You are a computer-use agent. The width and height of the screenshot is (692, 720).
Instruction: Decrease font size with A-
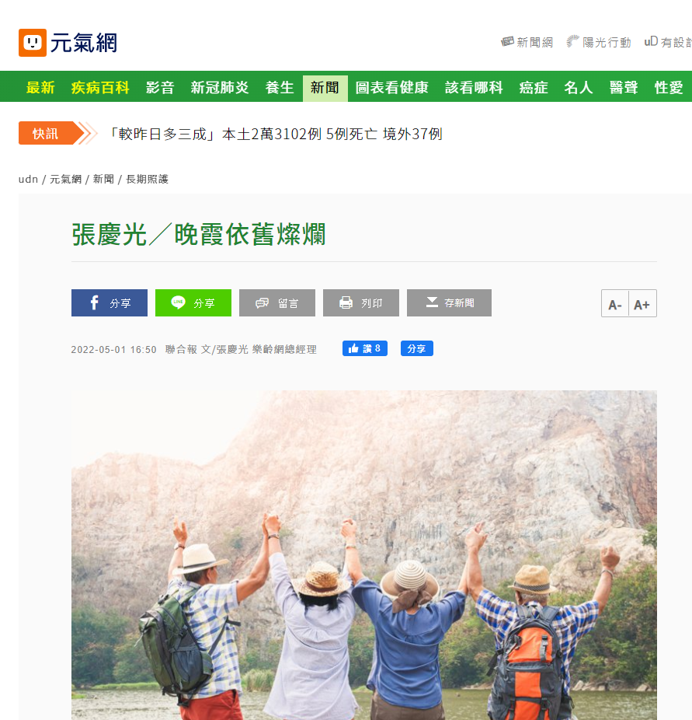pos(615,304)
